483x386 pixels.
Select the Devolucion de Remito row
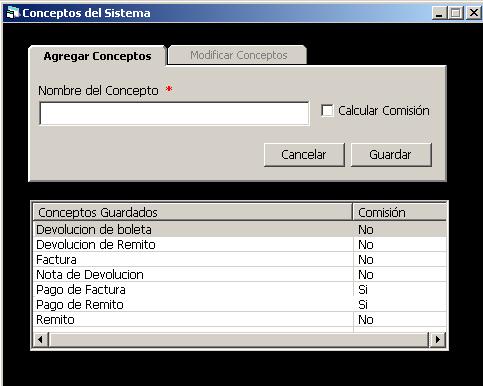240,244
